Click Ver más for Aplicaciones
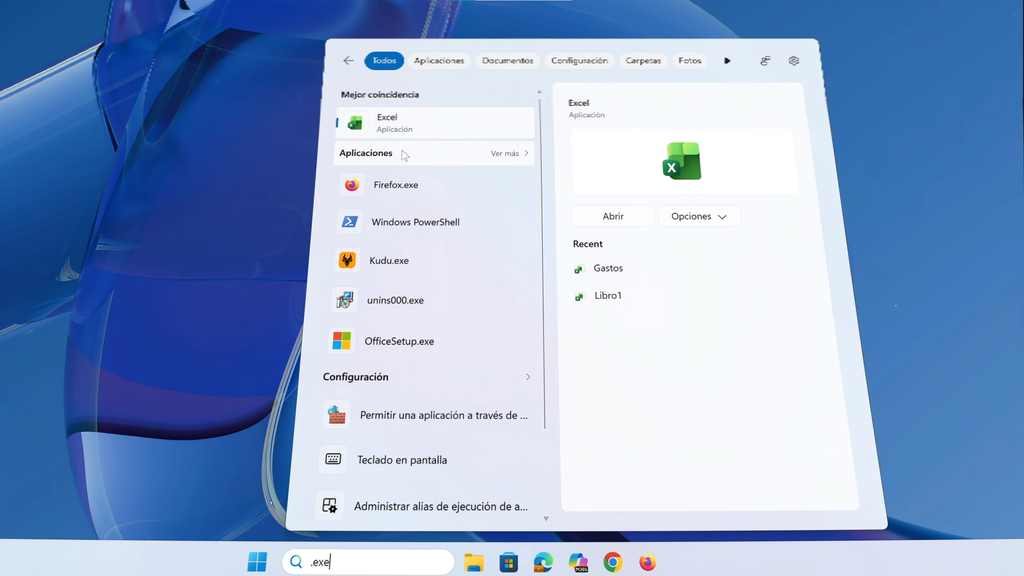This screenshot has width=1024, height=576. (x=509, y=153)
